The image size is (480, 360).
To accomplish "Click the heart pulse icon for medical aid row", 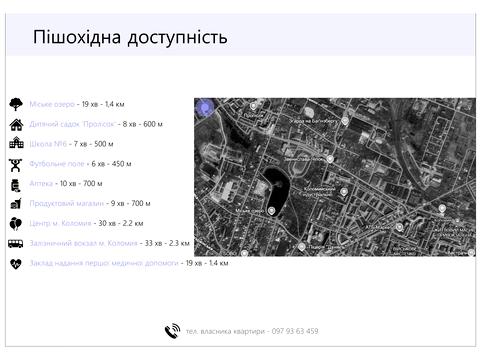I will pos(16,264).
